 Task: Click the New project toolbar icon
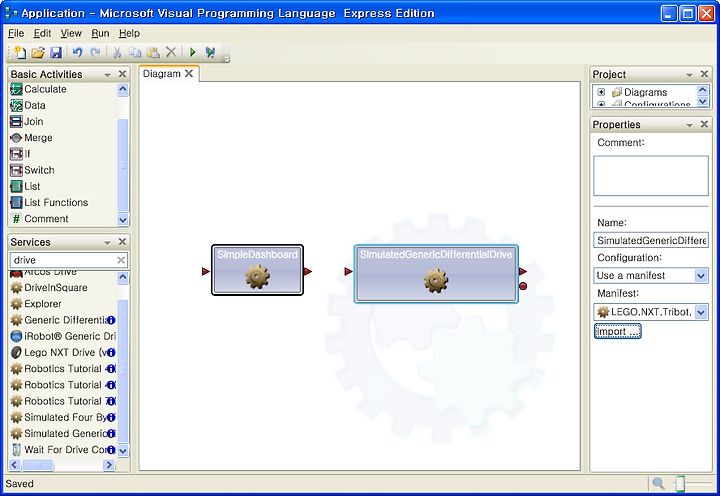(x=19, y=52)
